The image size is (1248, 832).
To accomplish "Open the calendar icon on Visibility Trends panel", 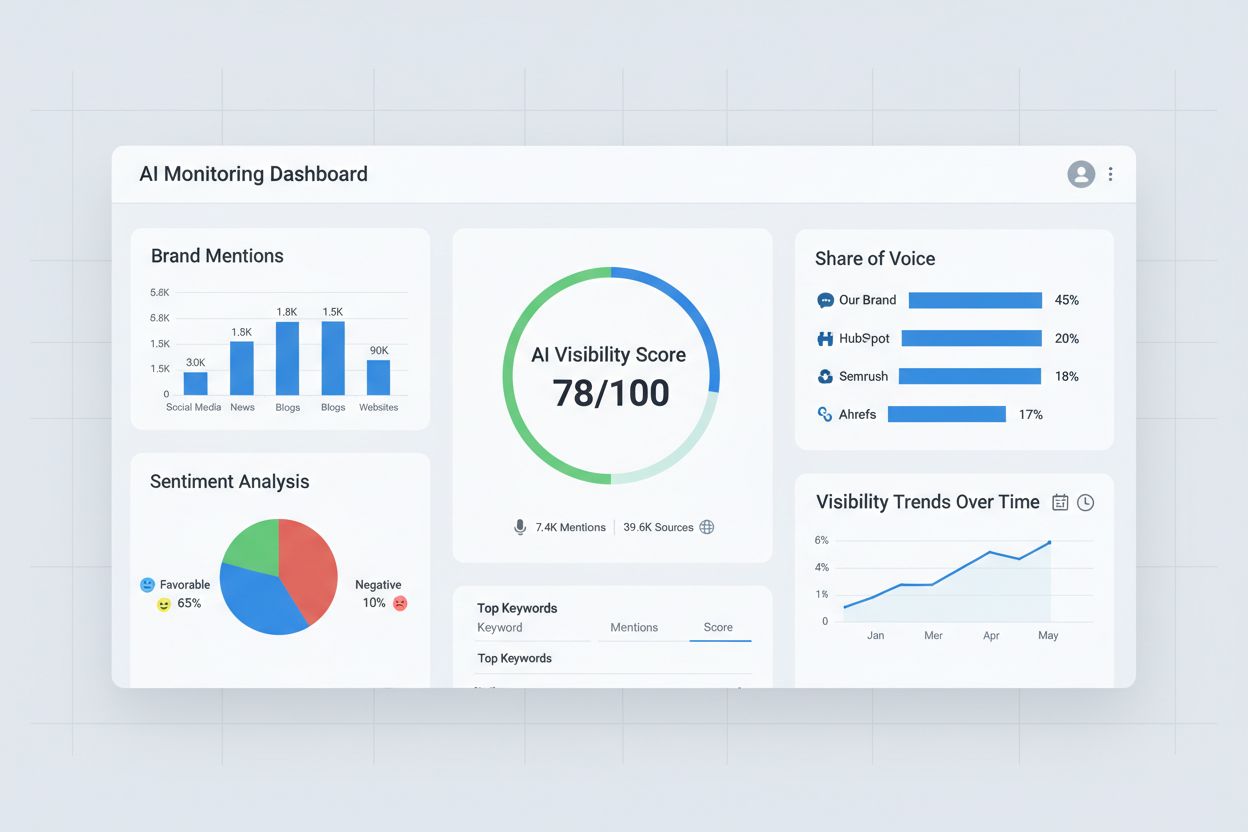I will coord(1060,502).
